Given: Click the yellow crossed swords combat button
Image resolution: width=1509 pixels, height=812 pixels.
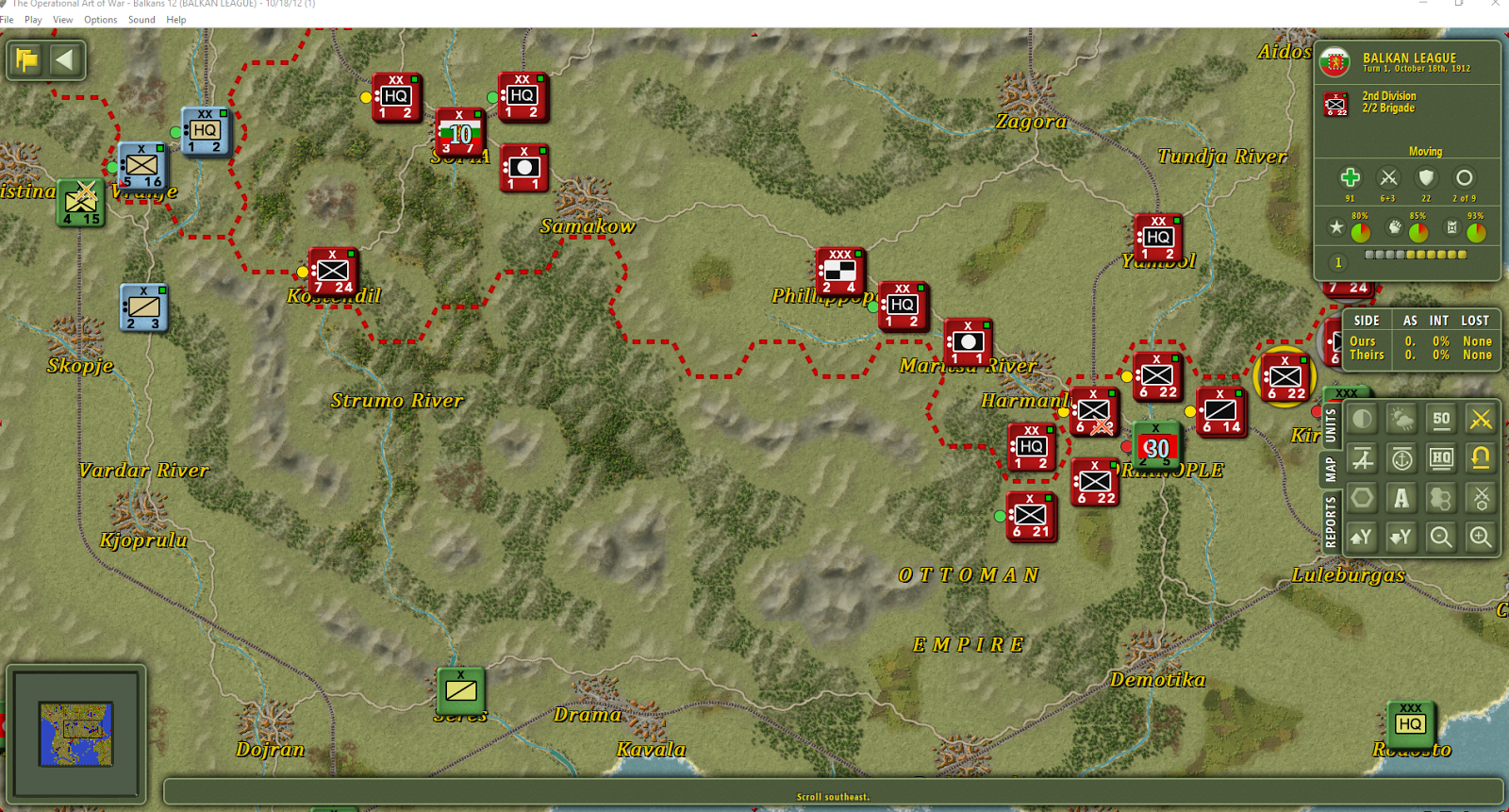Looking at the screenshot, I should [x=1481, y=419].
